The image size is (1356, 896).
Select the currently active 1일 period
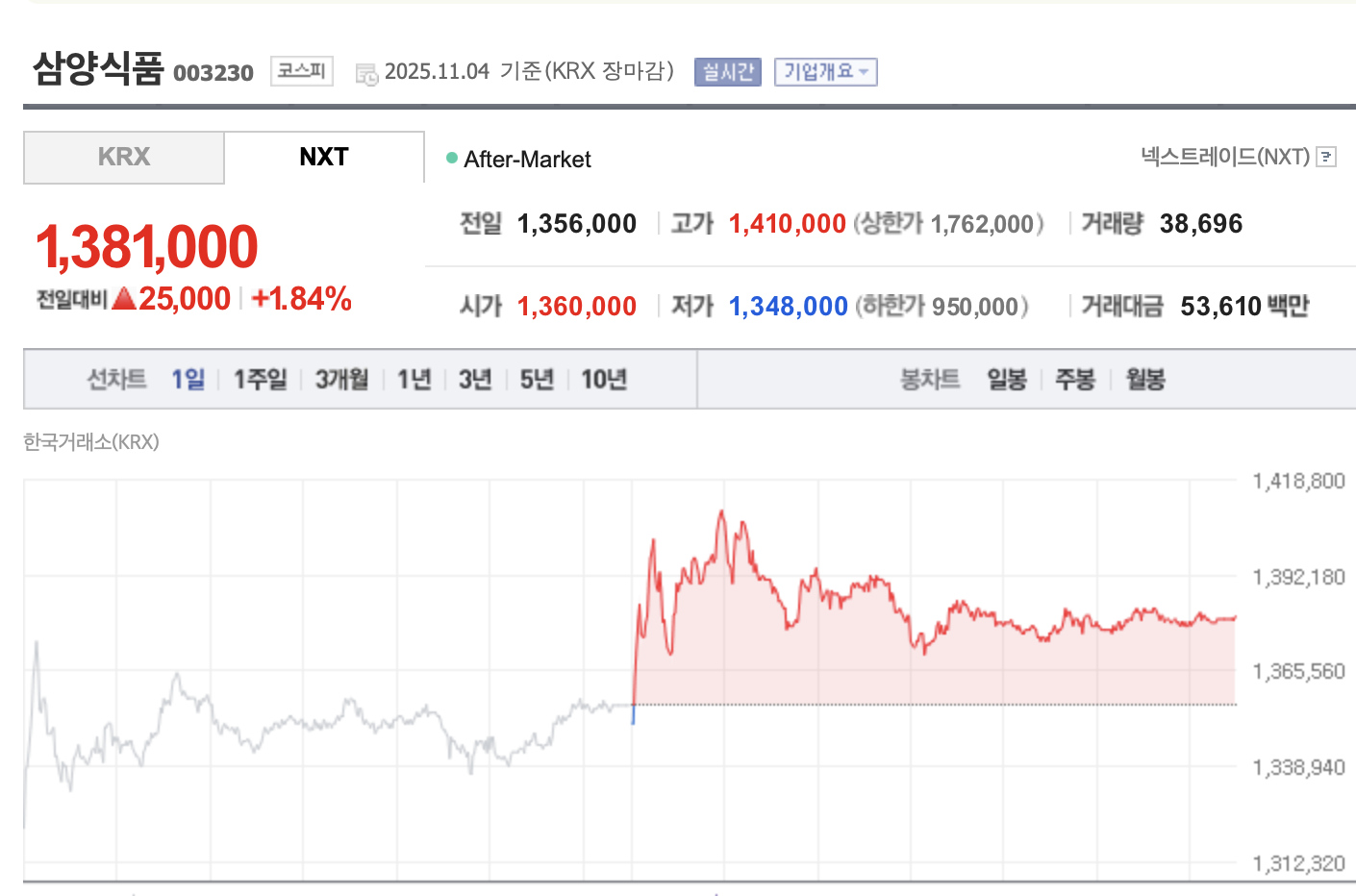click(188, 379)
